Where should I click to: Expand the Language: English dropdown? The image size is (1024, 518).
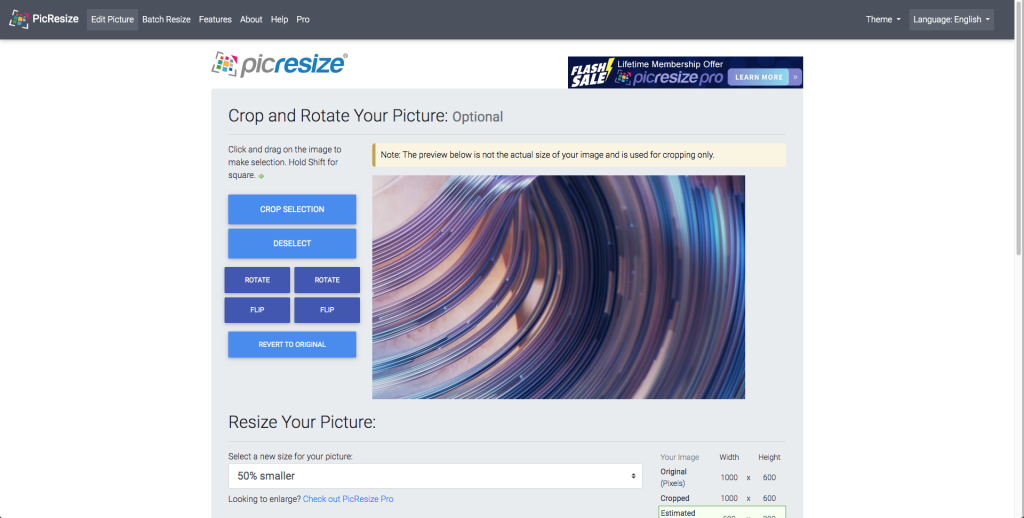(x=951, y=19)
